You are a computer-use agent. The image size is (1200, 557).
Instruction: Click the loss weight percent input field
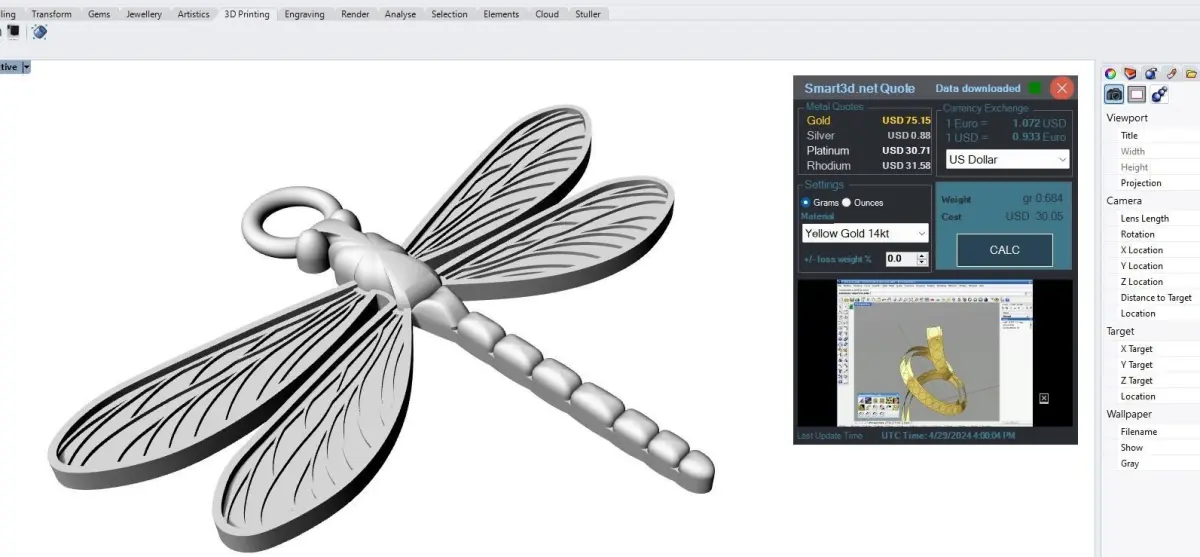900,258
